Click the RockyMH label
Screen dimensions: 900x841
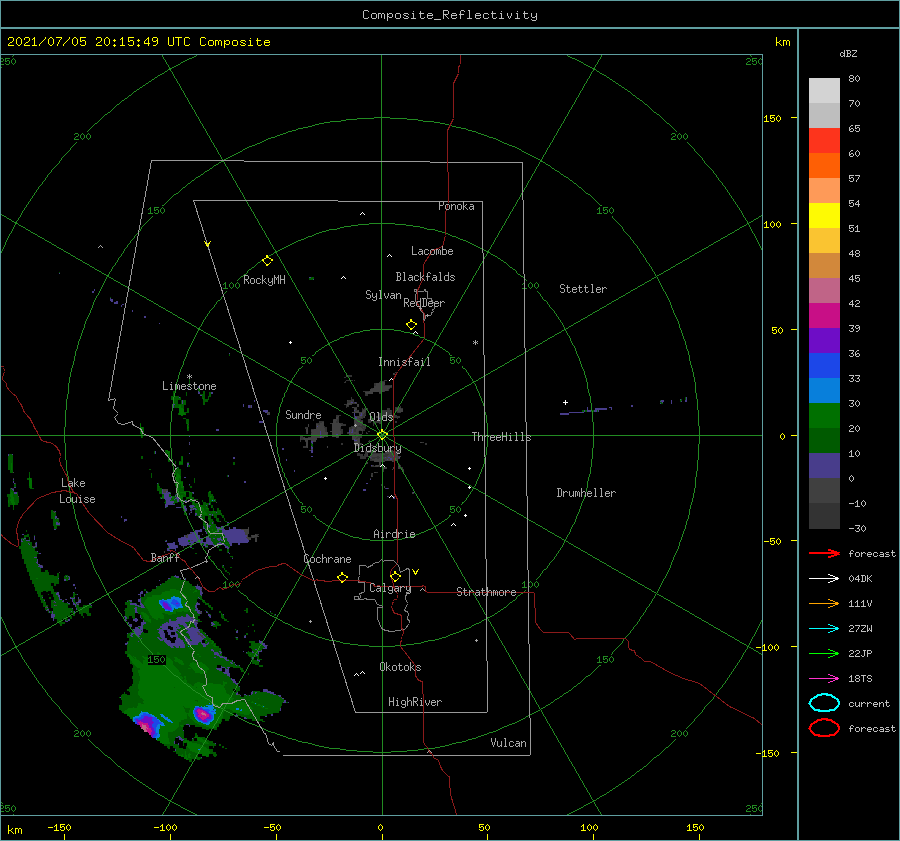coord(264,280)
